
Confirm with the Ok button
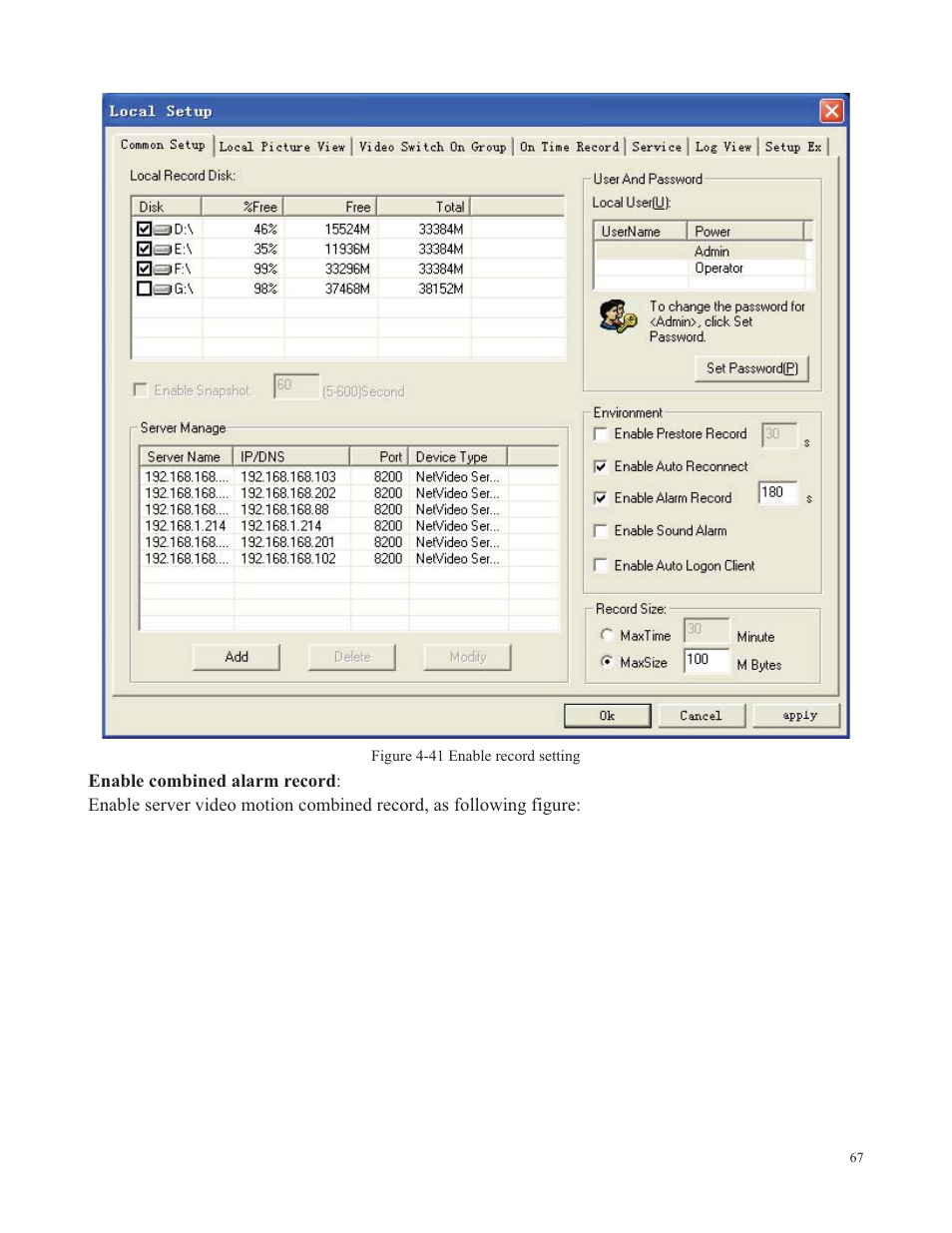pyautogui.click(x=607, y=716)
